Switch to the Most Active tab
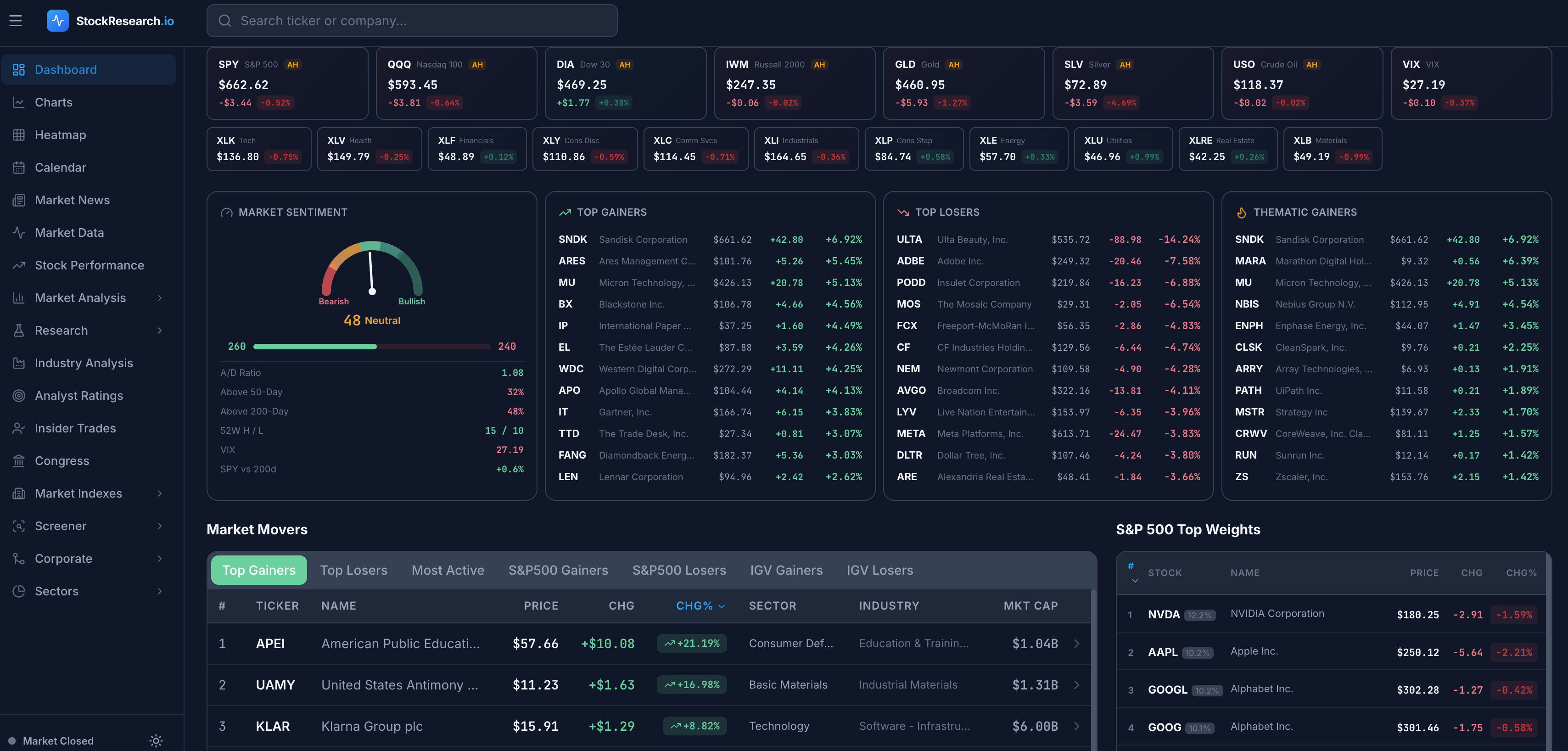 (448, 570)
